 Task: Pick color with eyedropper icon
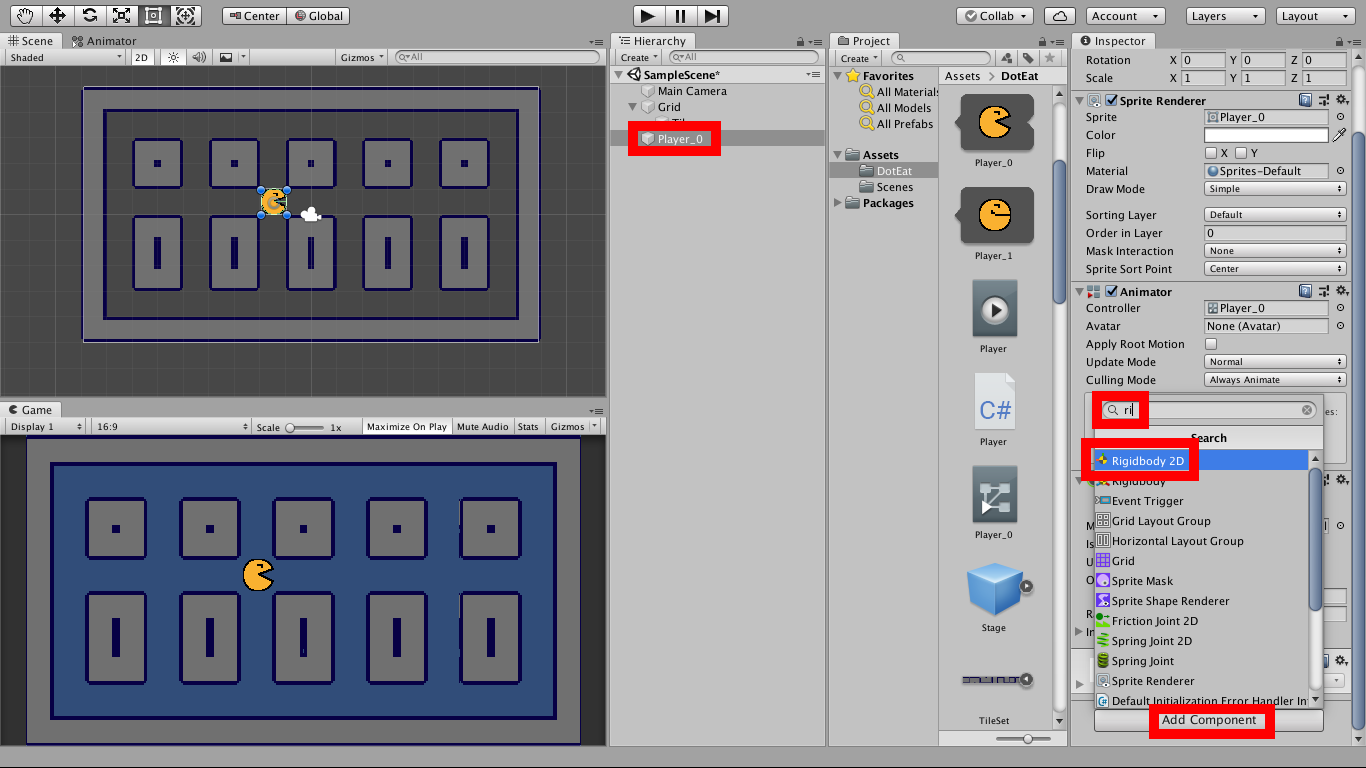tap(1339, 135)
